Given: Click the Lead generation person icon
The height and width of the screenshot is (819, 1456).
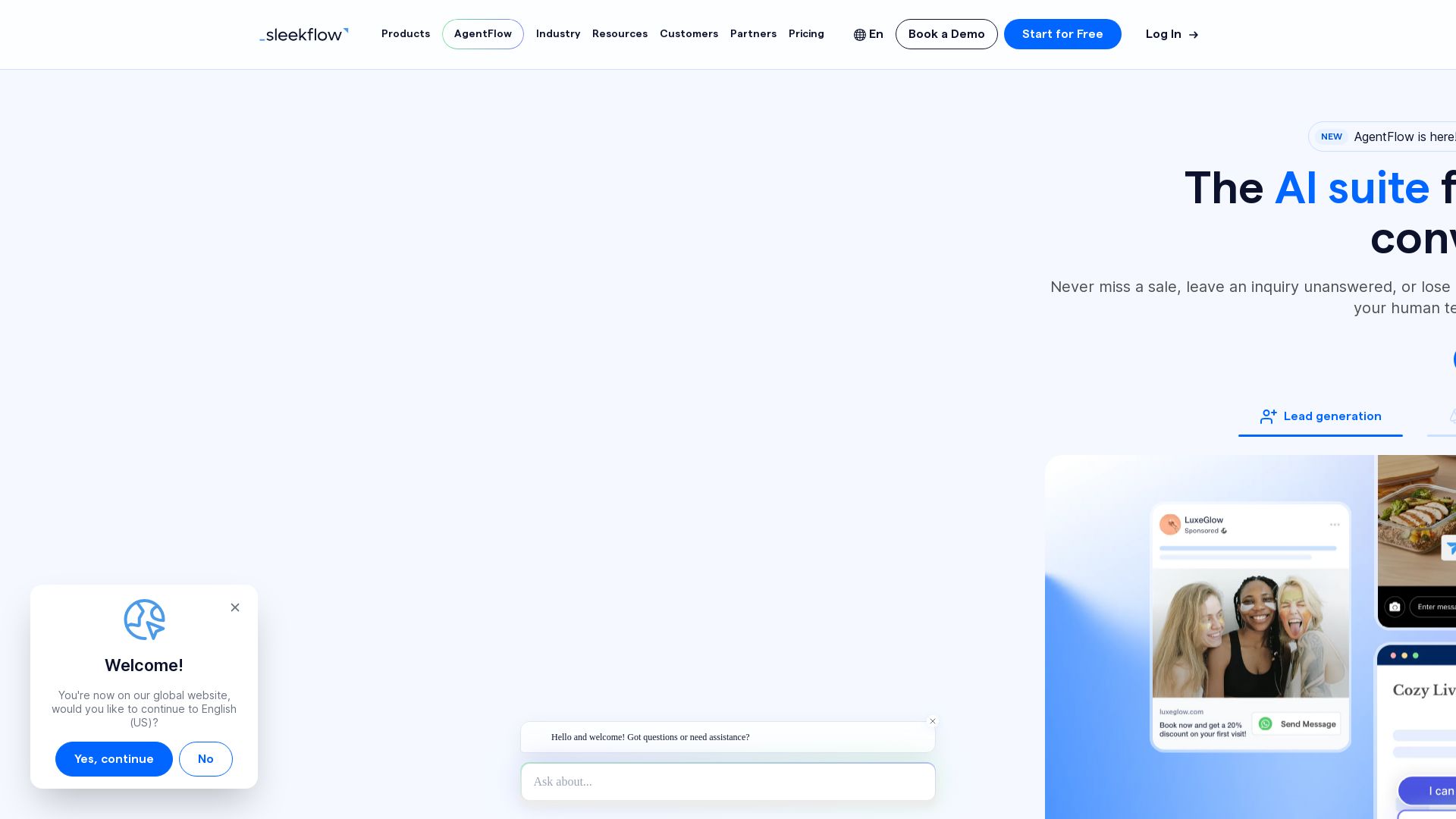Looking at the screenshot, I should coord(1268,416).
